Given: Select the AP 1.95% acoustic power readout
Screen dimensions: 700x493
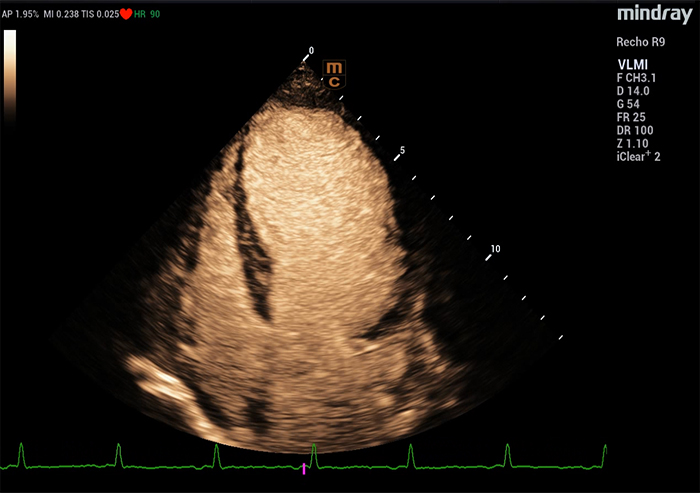Looking at the screenshot, I should [19, 12].
